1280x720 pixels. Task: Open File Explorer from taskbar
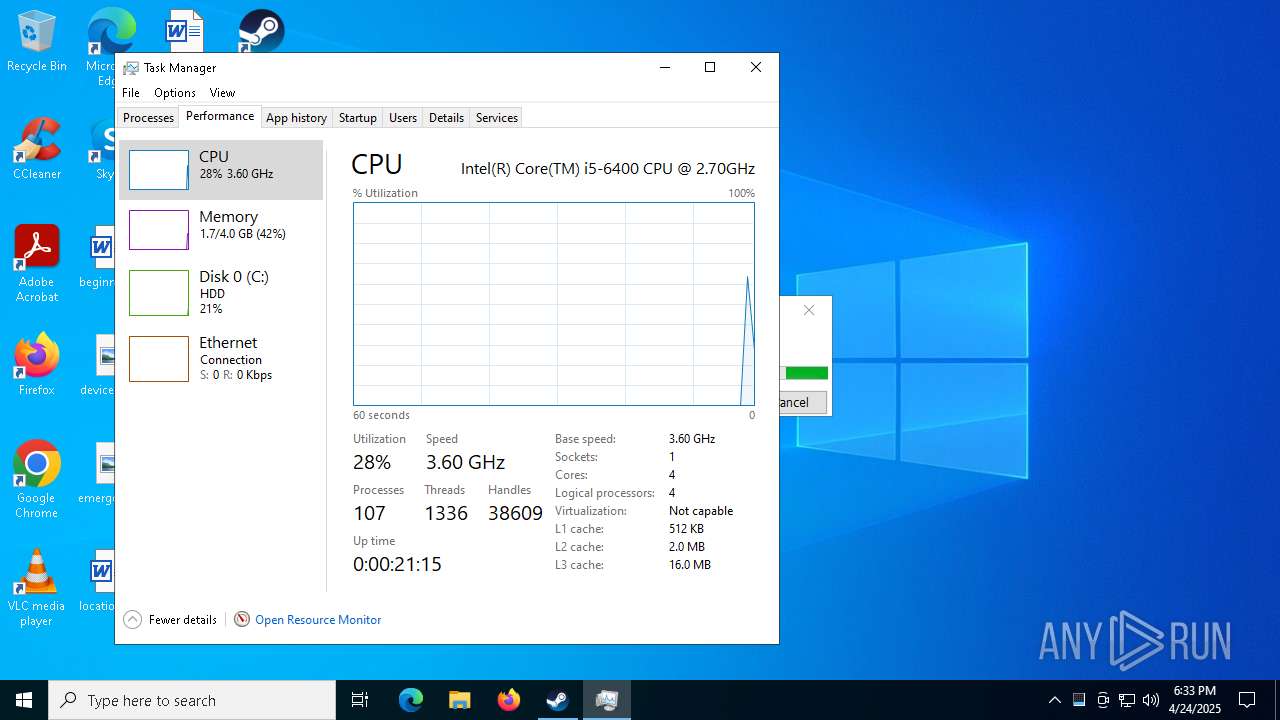(x=460, y=700)
